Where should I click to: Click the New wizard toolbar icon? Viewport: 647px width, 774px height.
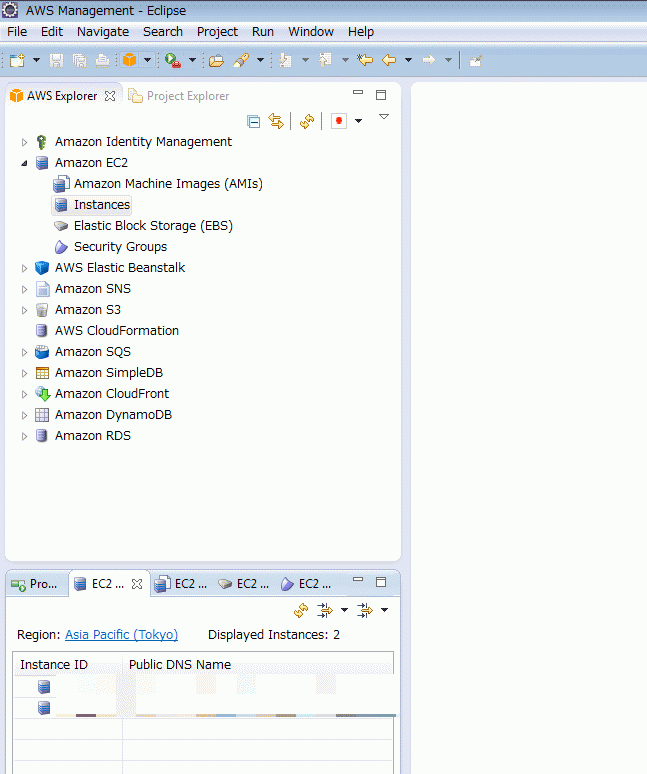pyautogui.click(x=17, y=60)
